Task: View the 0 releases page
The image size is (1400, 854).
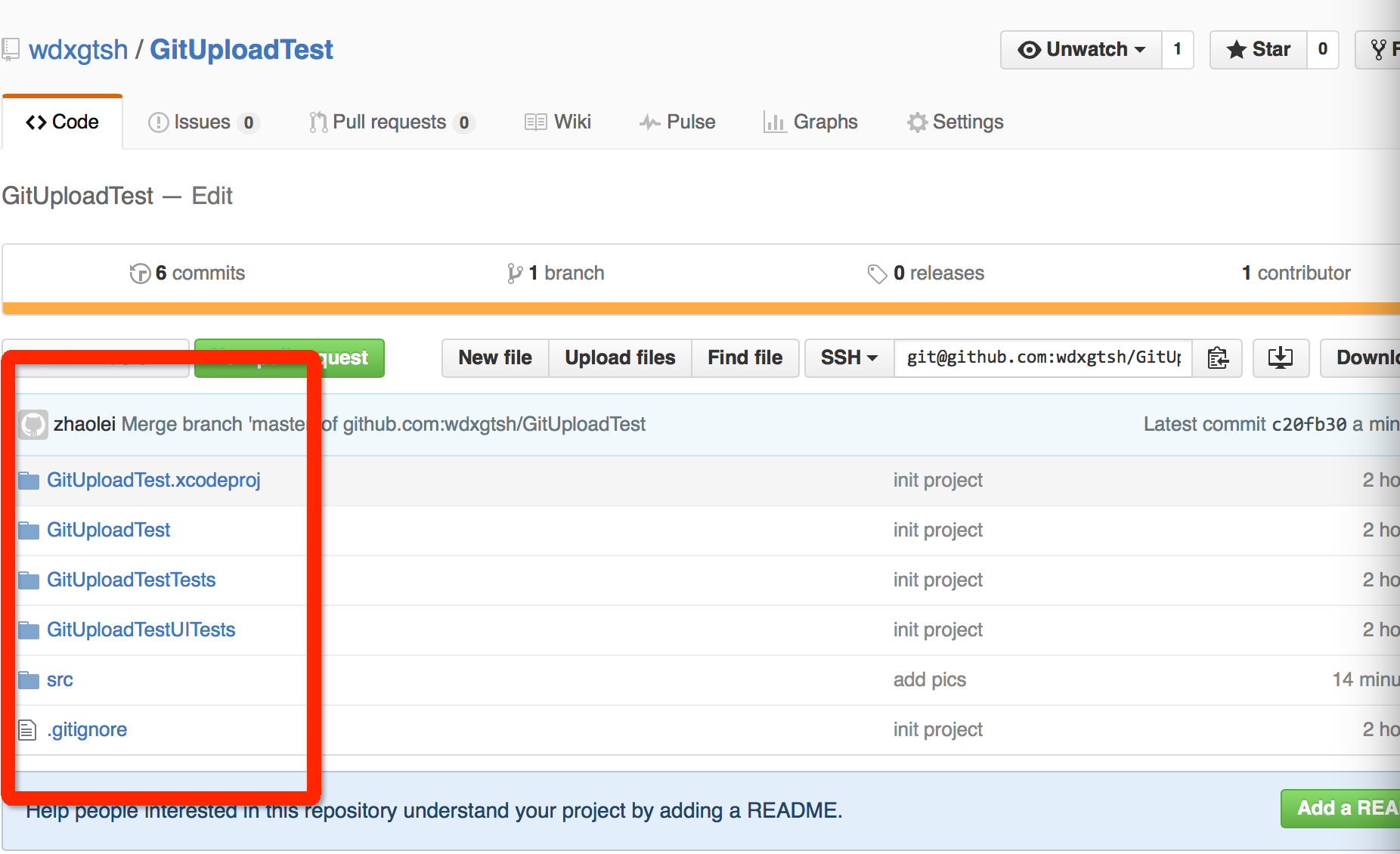Action: click(x=926, y=274)
